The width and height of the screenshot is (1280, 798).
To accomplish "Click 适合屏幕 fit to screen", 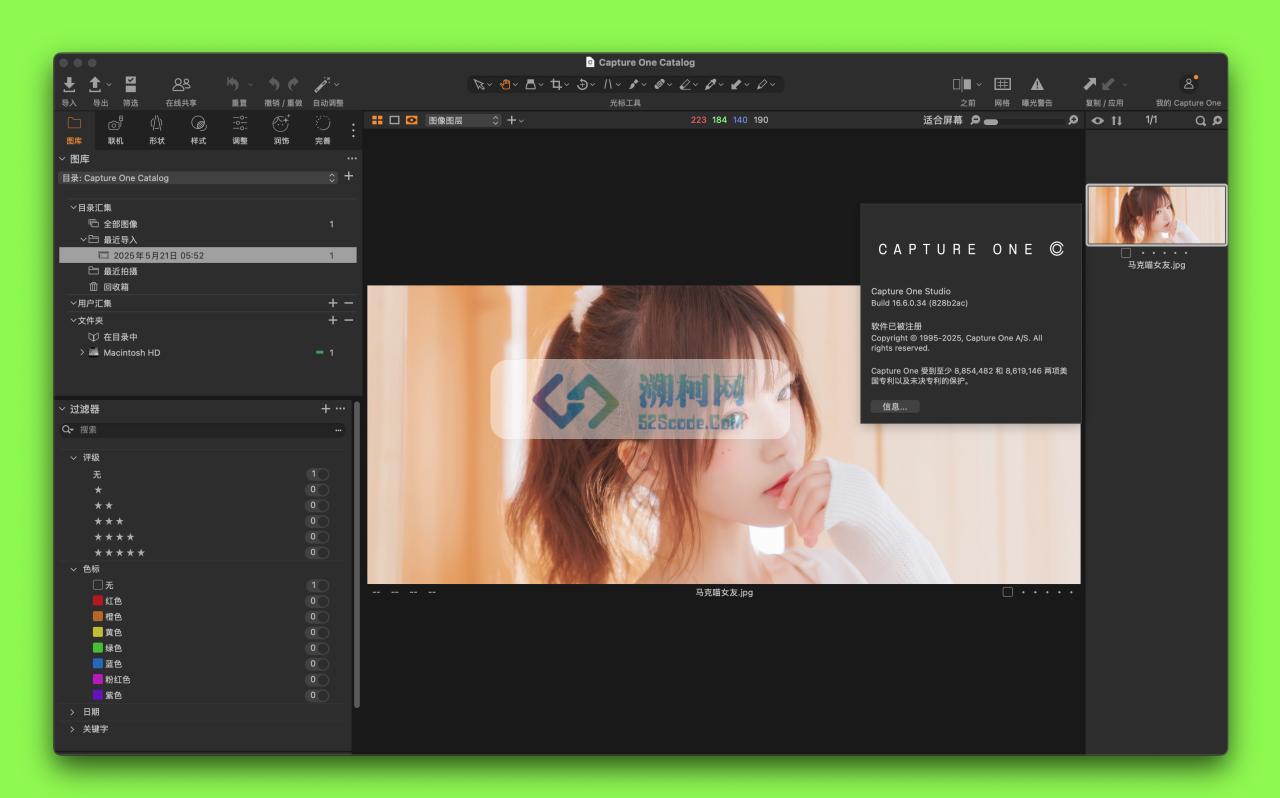I will [942, 120].
